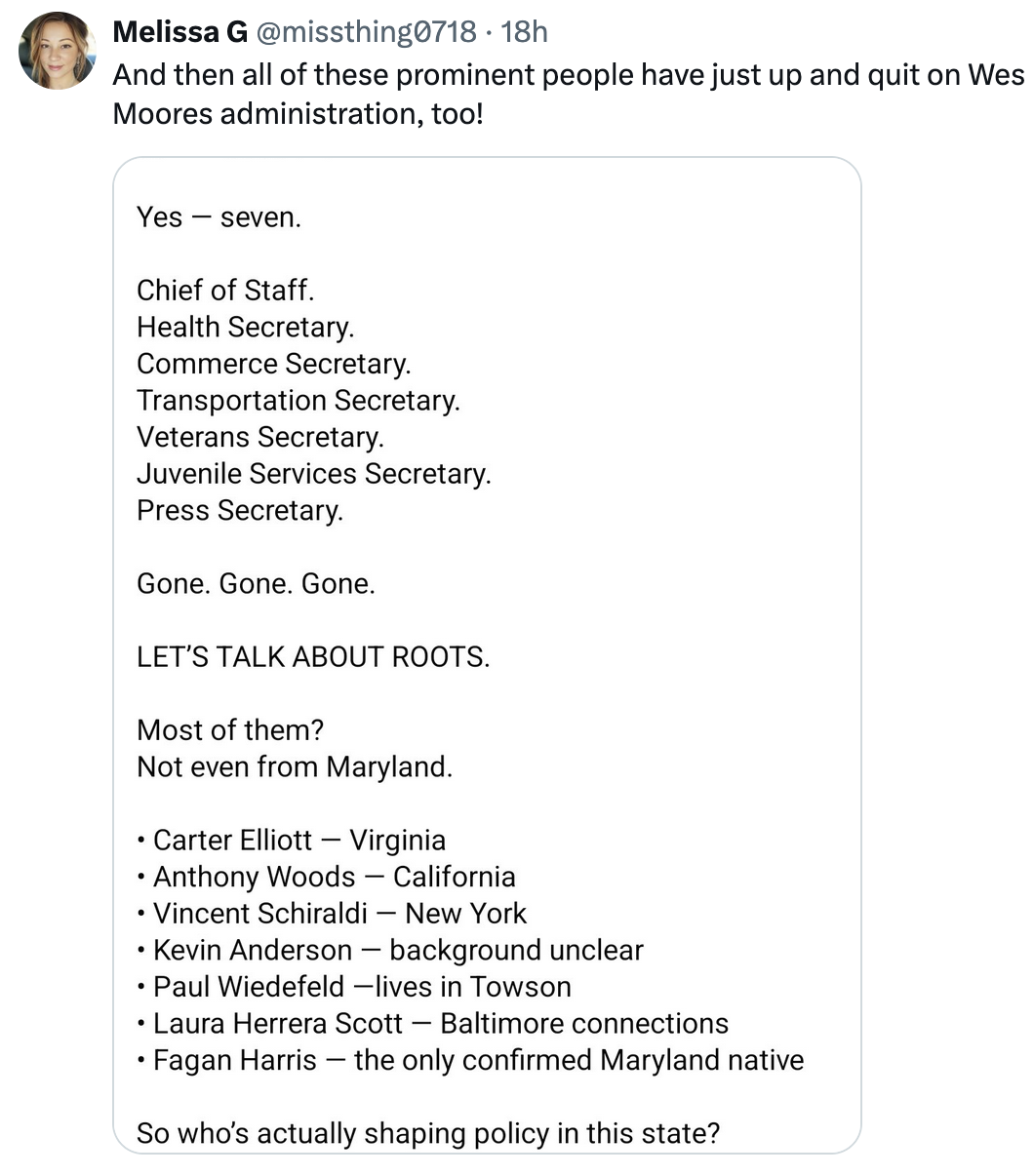
Task: Click the "Vincent Schiraldi — New York" bullet
Action: click(x=339, y=913)
